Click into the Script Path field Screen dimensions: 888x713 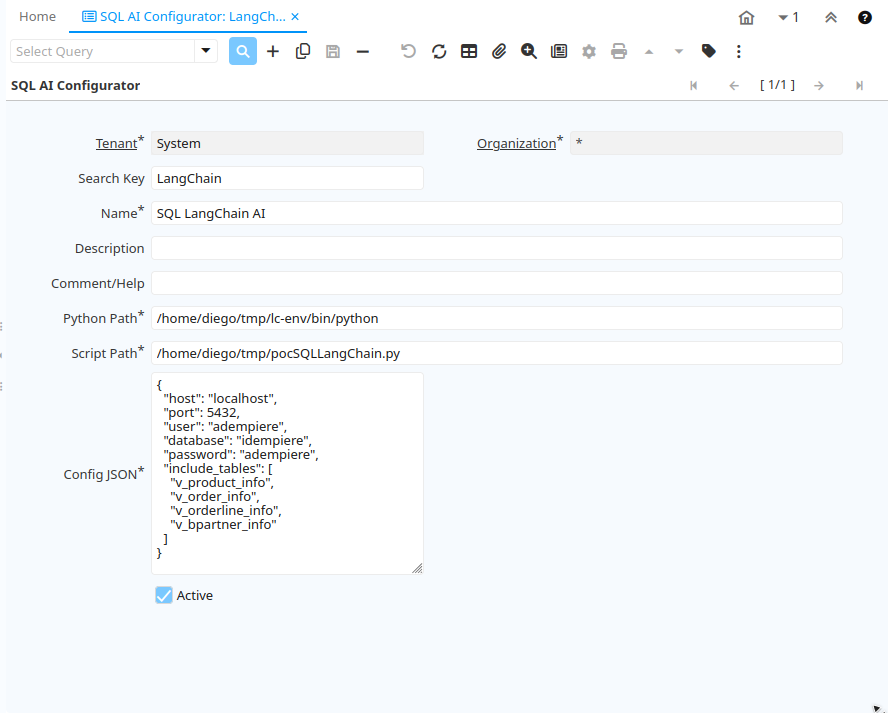click(496, 353)
